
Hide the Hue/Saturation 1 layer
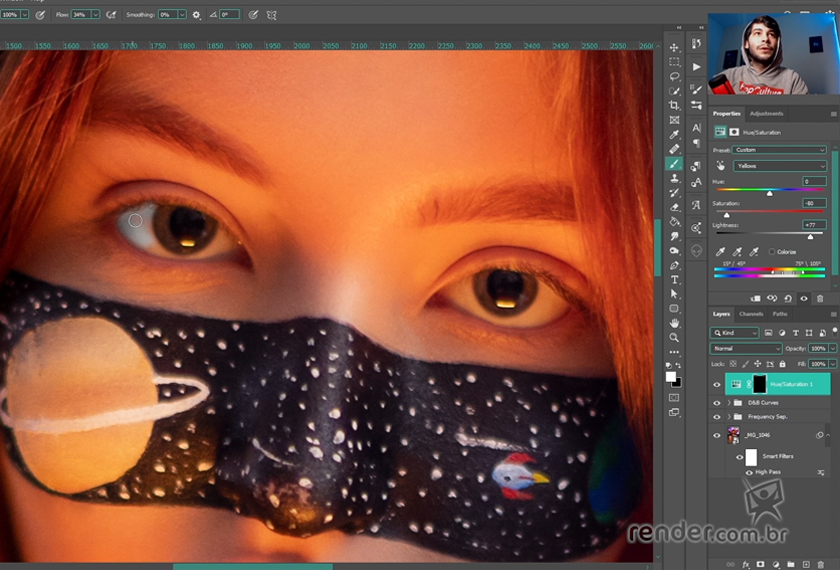pyautogui.click(x=716, y=384)
